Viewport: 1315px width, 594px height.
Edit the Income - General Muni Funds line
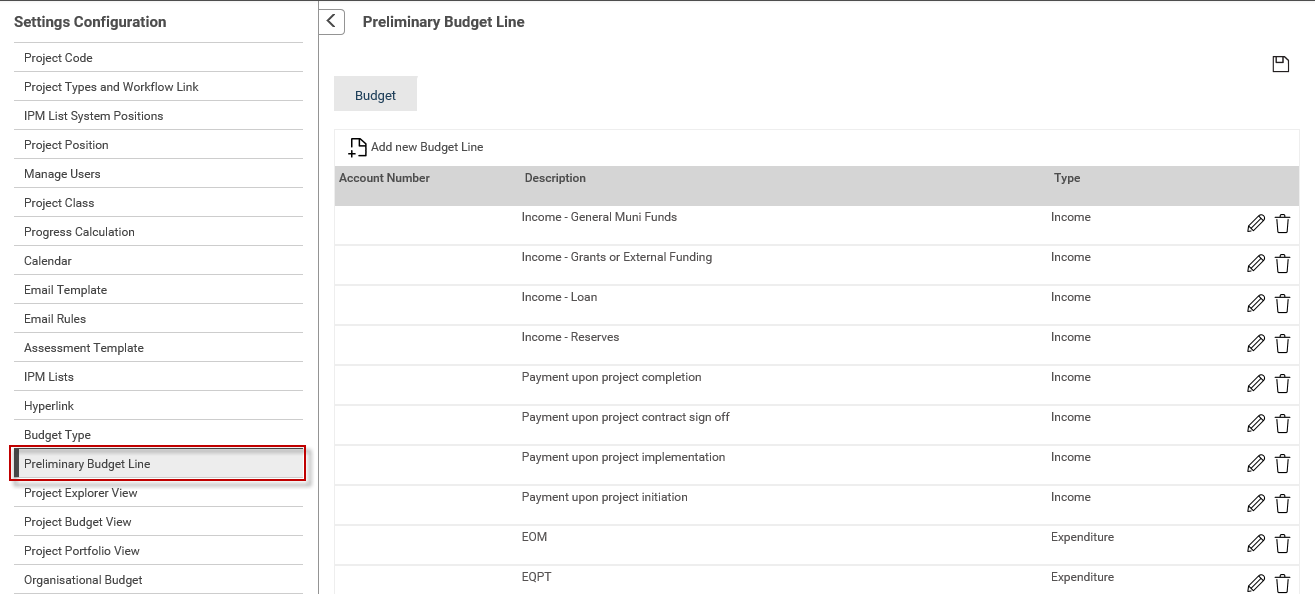(1256, 223)
